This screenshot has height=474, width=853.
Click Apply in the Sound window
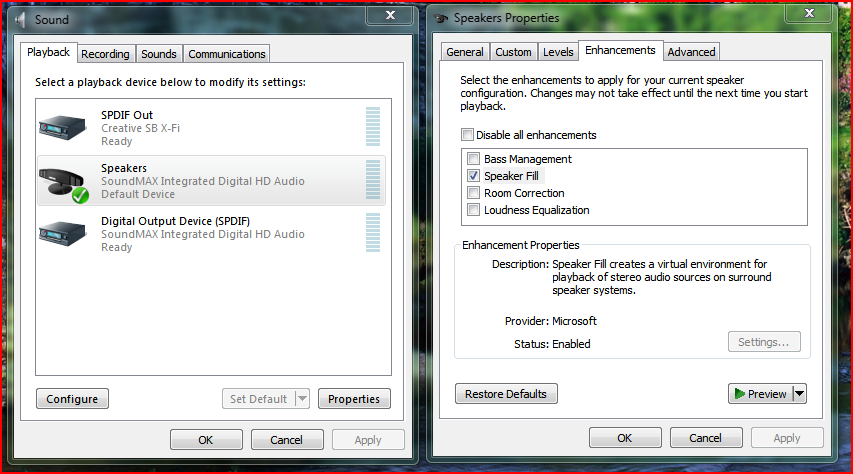(x=368, y=440)
